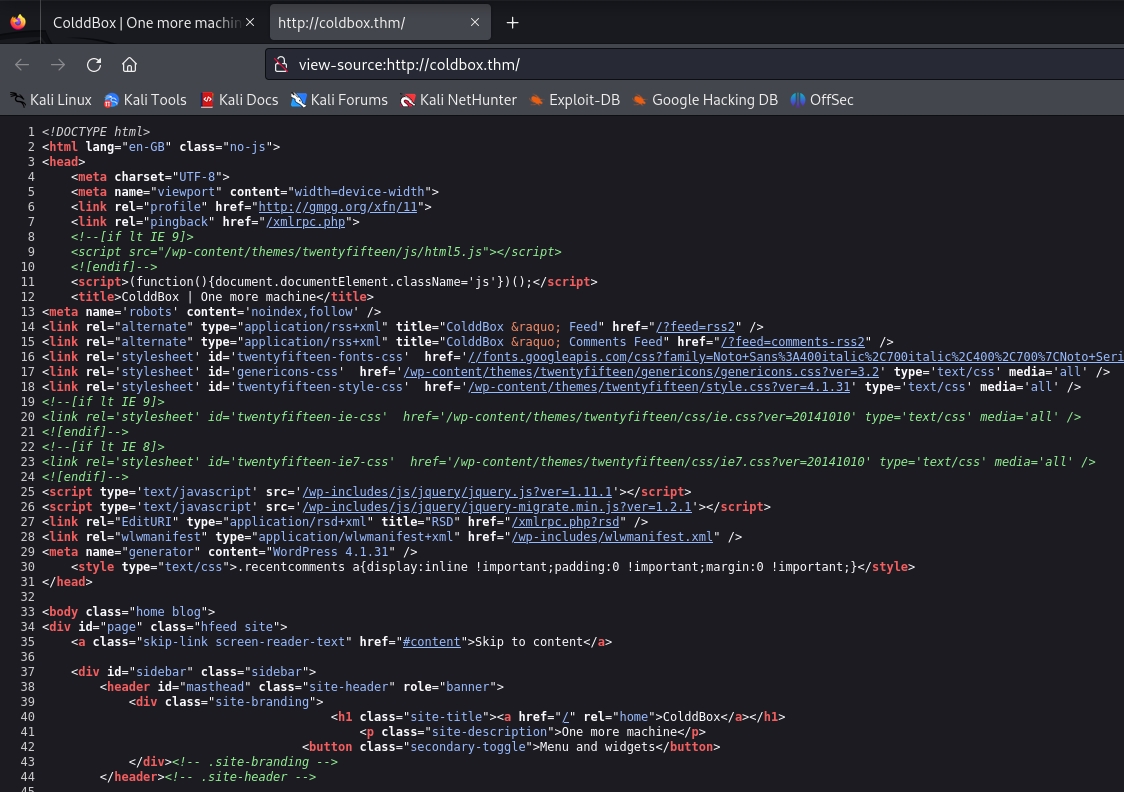The width and height of the screenshot is (1124, 792).
Task: Open a new tab with plus icon
Action: click(513, 22)
